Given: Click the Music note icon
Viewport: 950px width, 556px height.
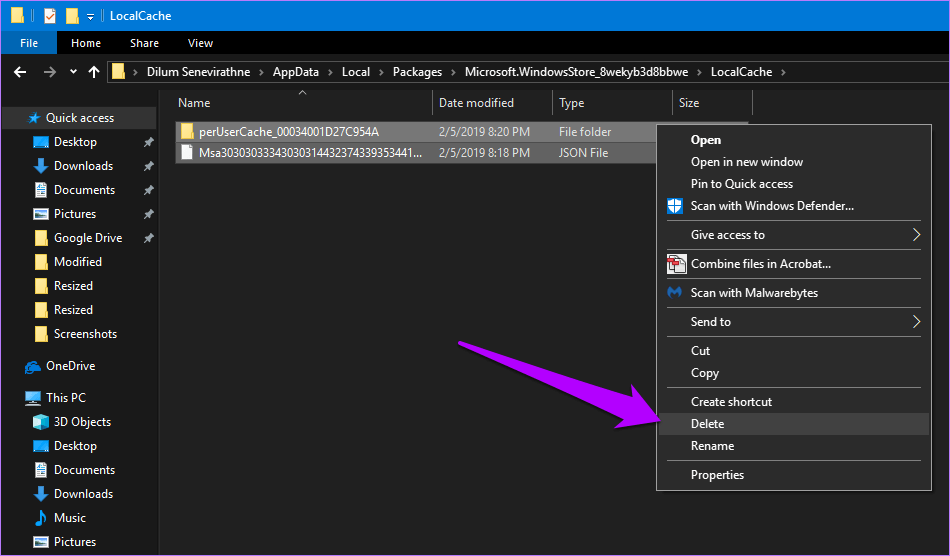Looking at the screenshot, I should point(41,518).
